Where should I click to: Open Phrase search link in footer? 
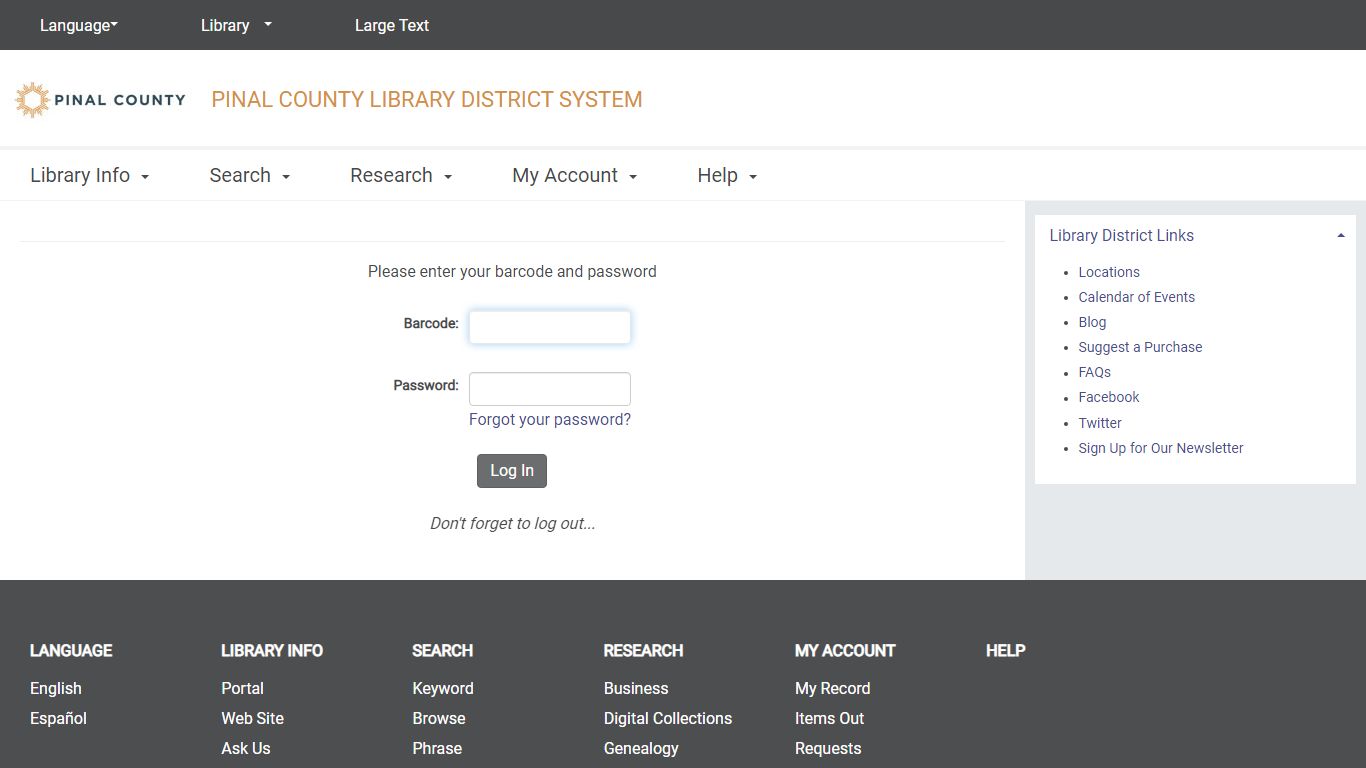(437, 748)
